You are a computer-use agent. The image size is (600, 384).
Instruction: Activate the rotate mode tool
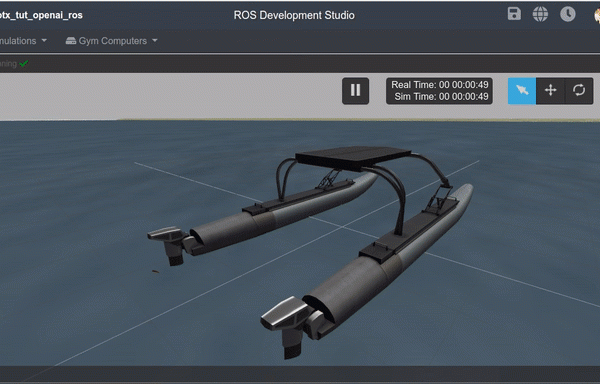click(579, 91)
